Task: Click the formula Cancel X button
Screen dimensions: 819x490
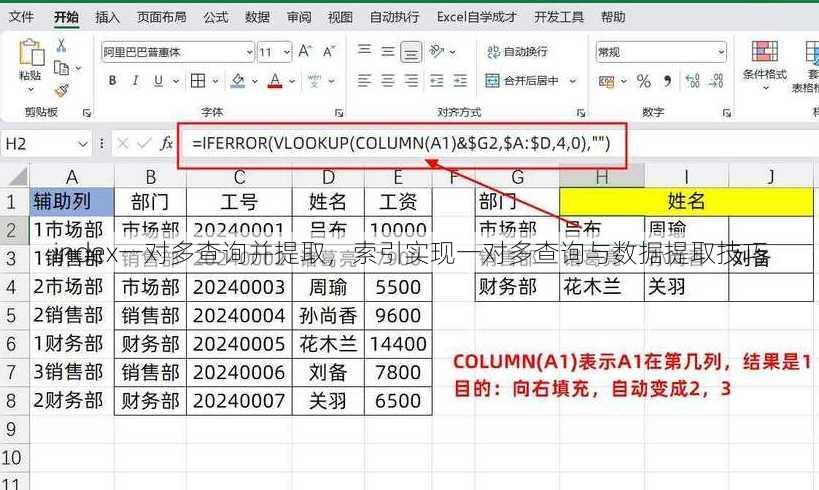Action: point(123,143)
